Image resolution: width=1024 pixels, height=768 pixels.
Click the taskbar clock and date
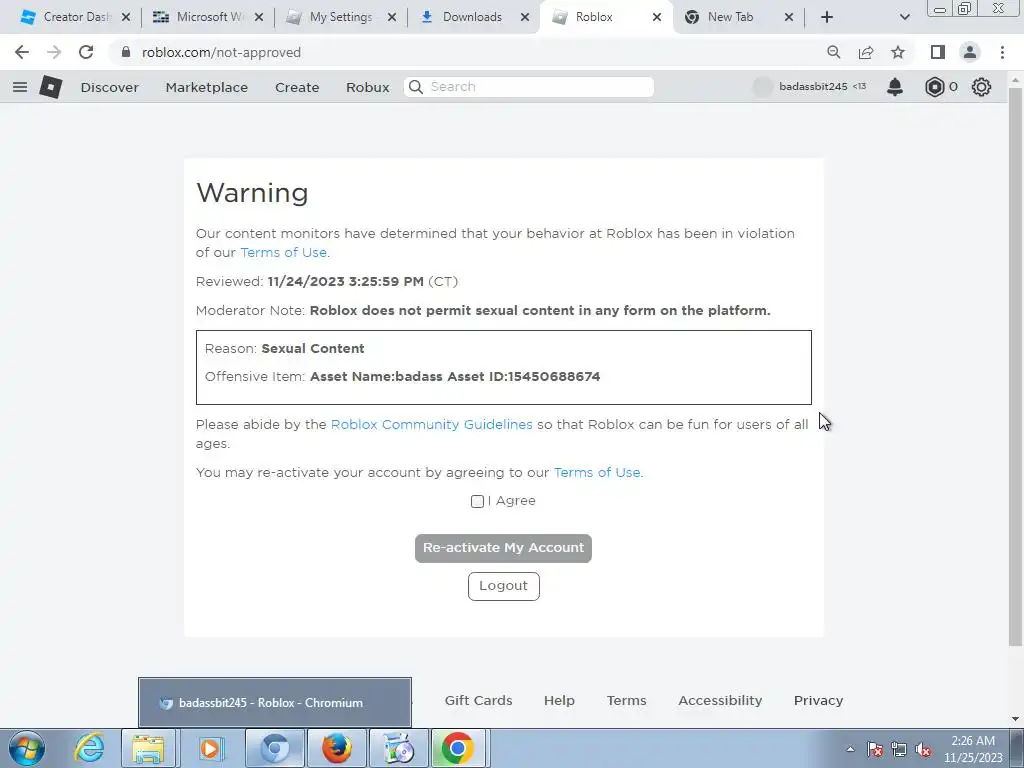[973, 749]
